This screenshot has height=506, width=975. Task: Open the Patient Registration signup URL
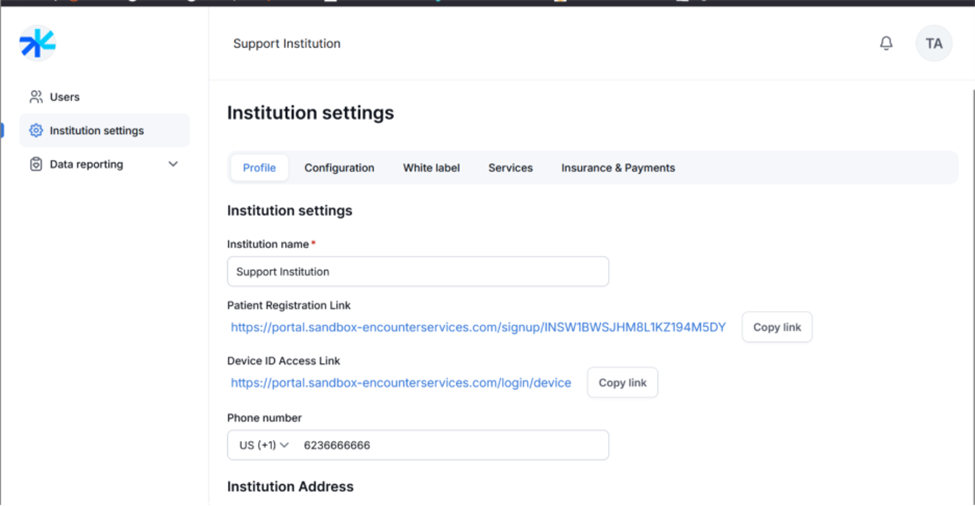point(478,328)
